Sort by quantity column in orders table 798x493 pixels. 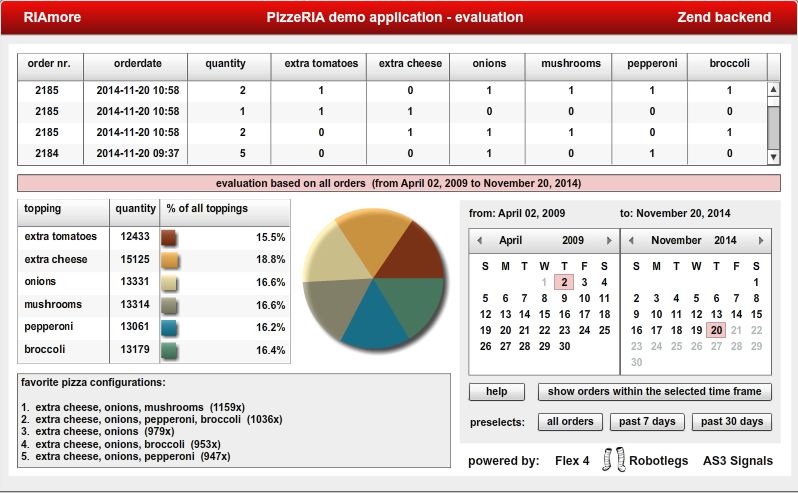[229, 67]
